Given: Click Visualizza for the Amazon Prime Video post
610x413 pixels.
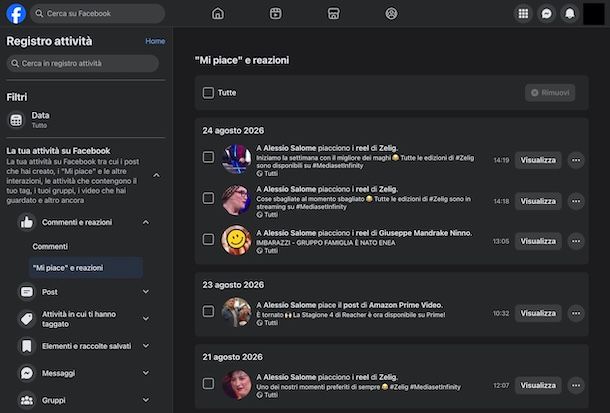Looking at the screenshot, I should tap(538, 313).
